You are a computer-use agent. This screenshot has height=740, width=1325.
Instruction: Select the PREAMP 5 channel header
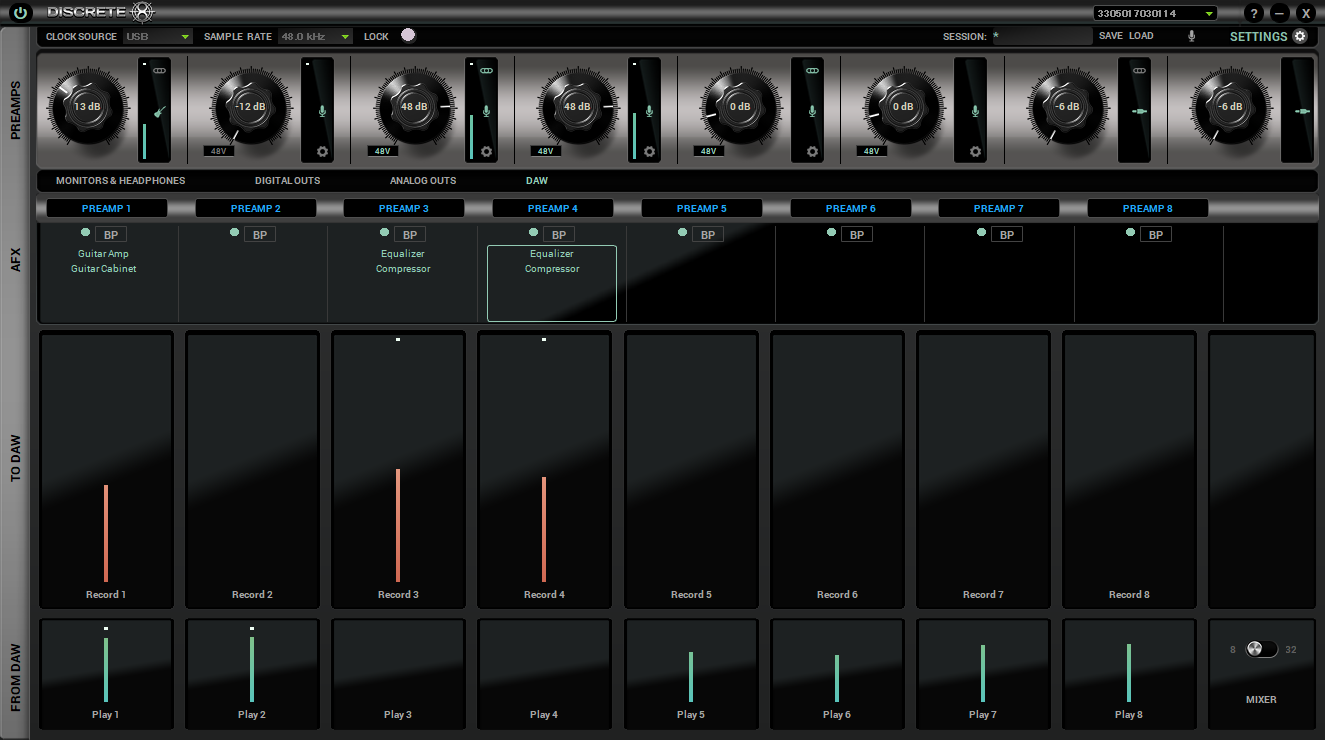coord(702,208)
